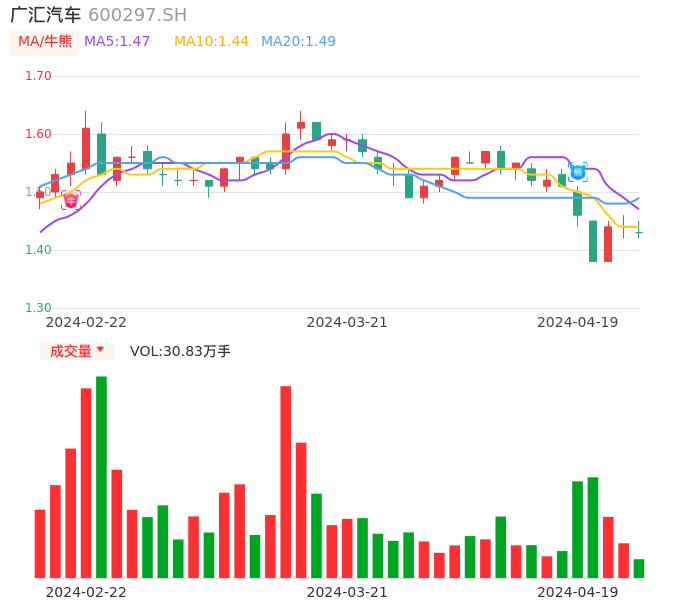Toggle the MA5 moving average line

click(x=117, y=42)
